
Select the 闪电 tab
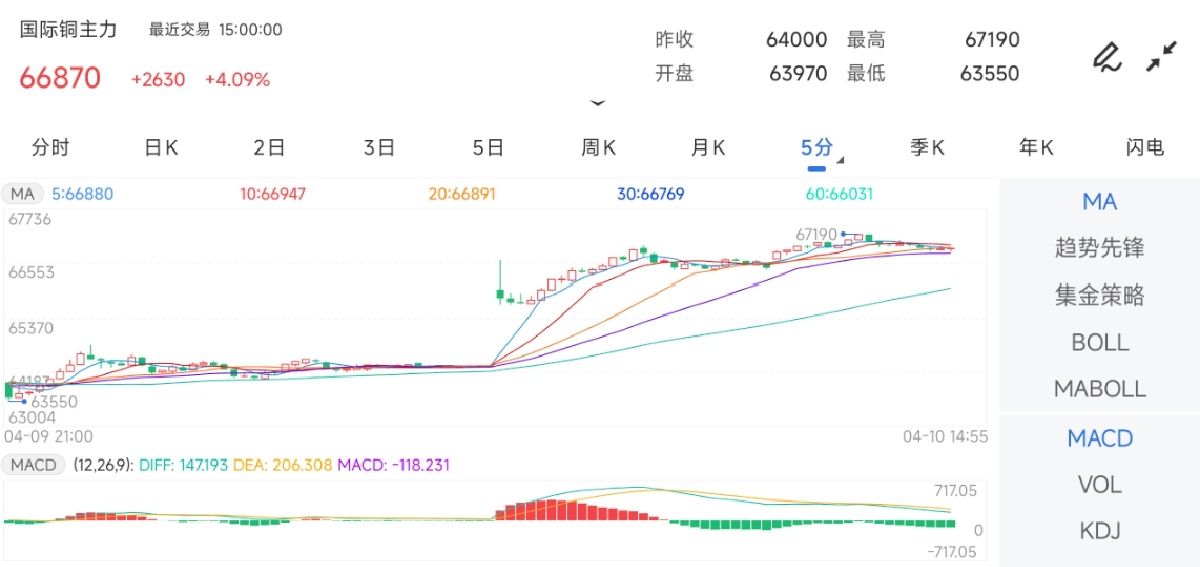1145,148
